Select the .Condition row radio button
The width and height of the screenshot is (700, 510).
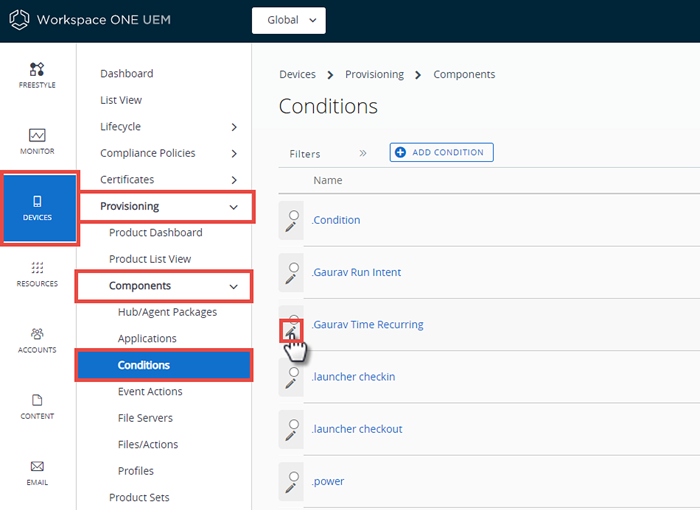click(x=294, y=215)
